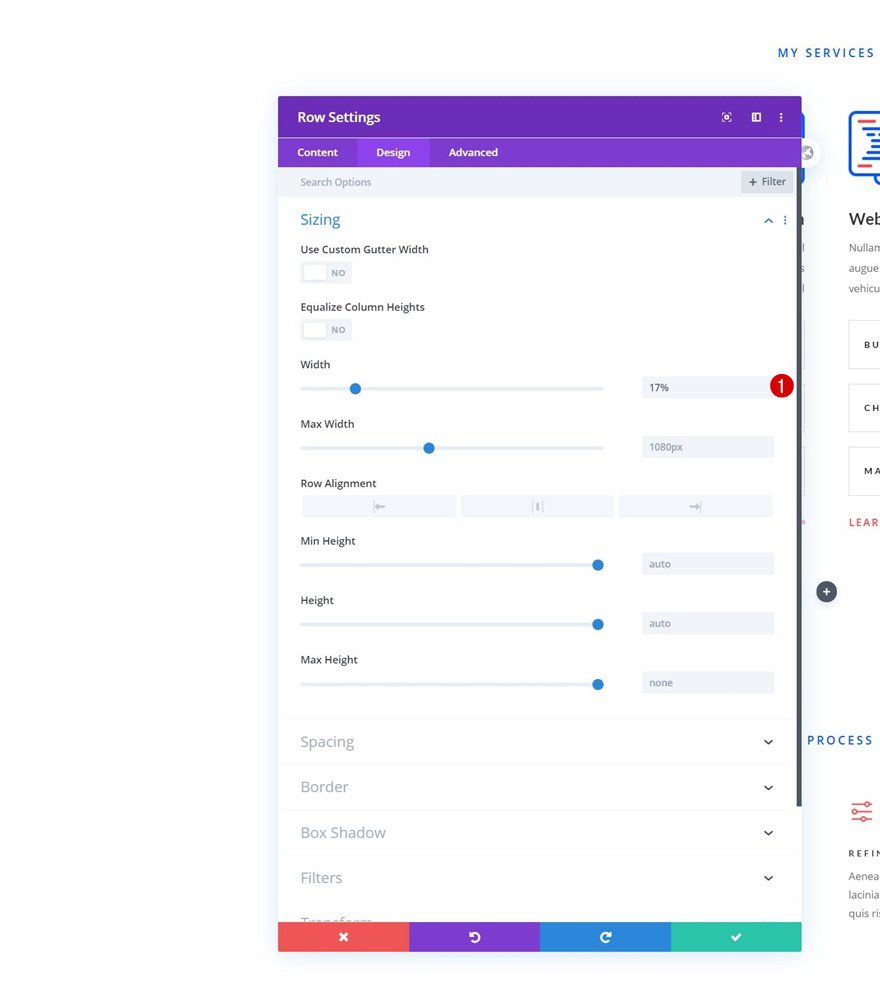Enable Equalize Column Heights
880x998 pixels.
tap(325, 329)
